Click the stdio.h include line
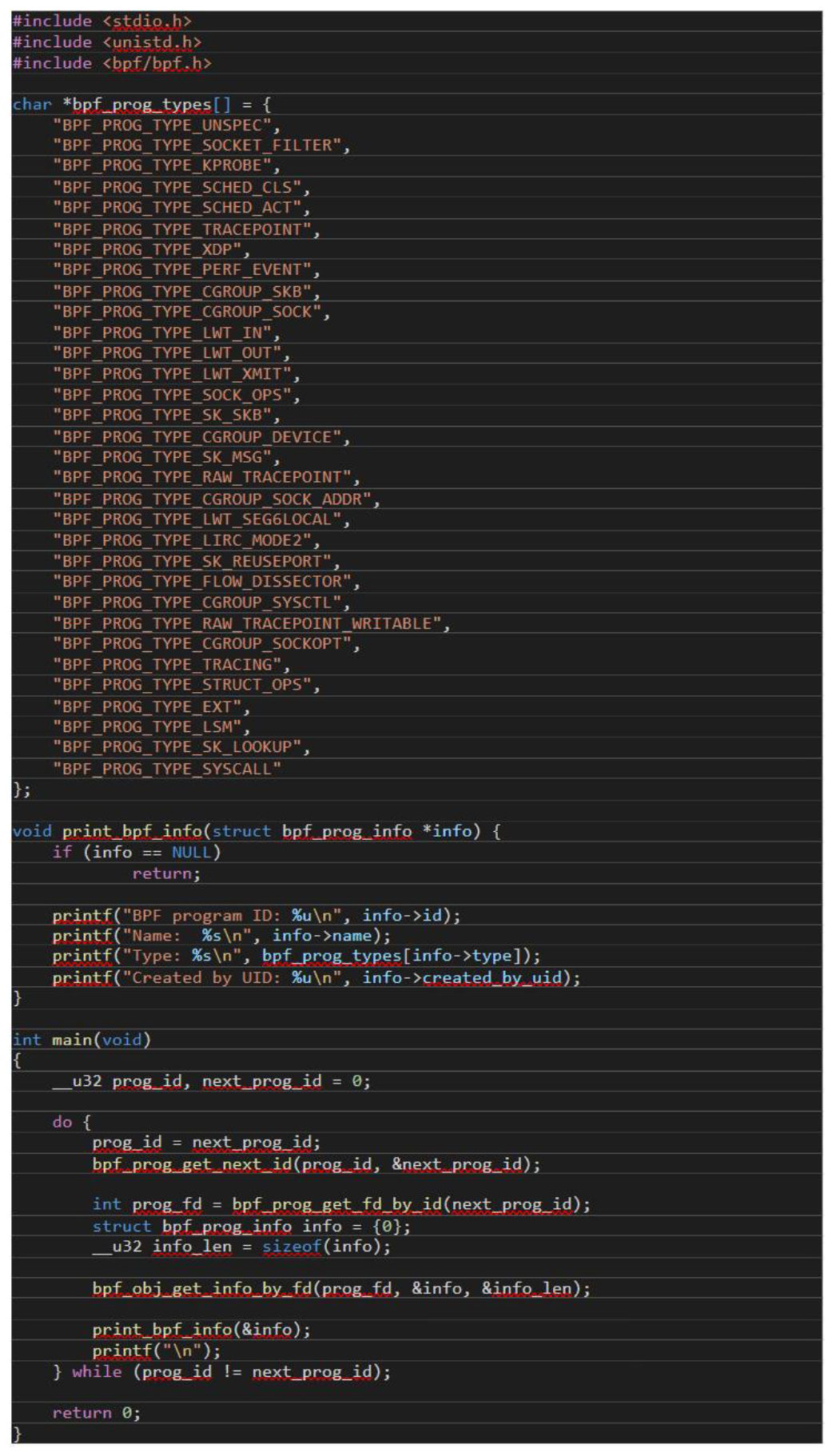 click(x=102, y=22)
